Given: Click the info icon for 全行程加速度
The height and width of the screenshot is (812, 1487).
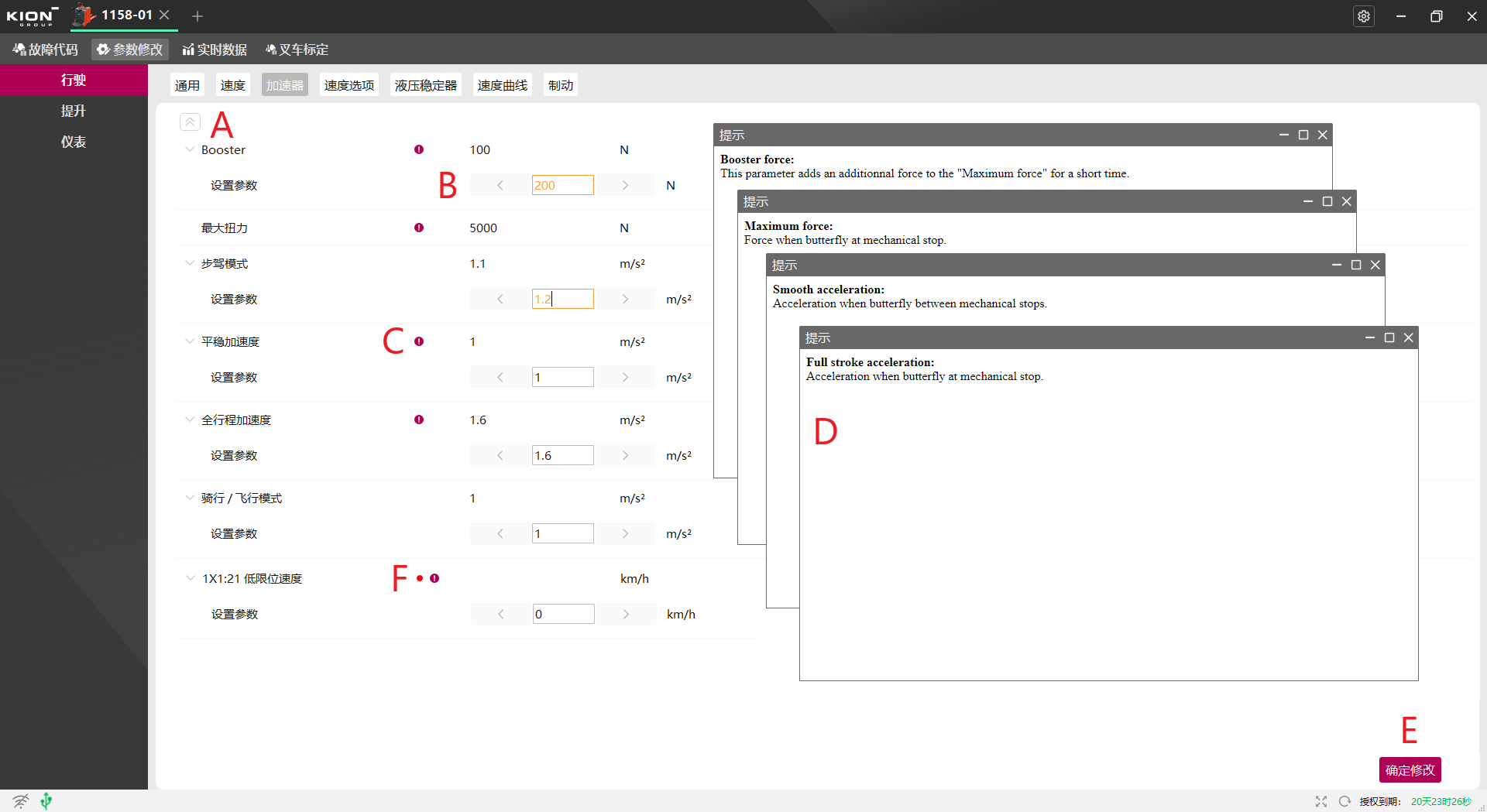Looking at the screenshot, I should tap(419, 420).
